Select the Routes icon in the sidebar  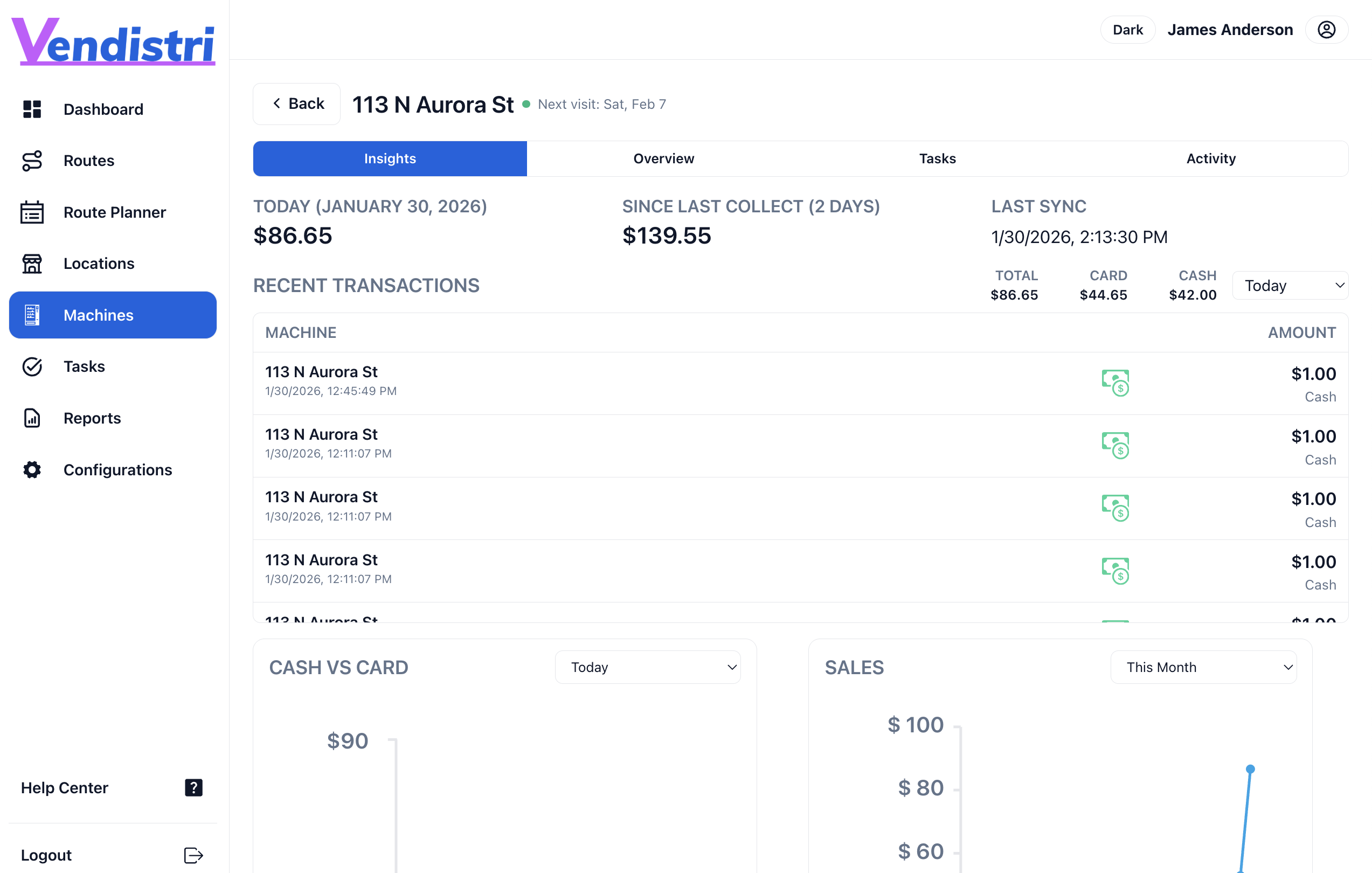(31, 161)
